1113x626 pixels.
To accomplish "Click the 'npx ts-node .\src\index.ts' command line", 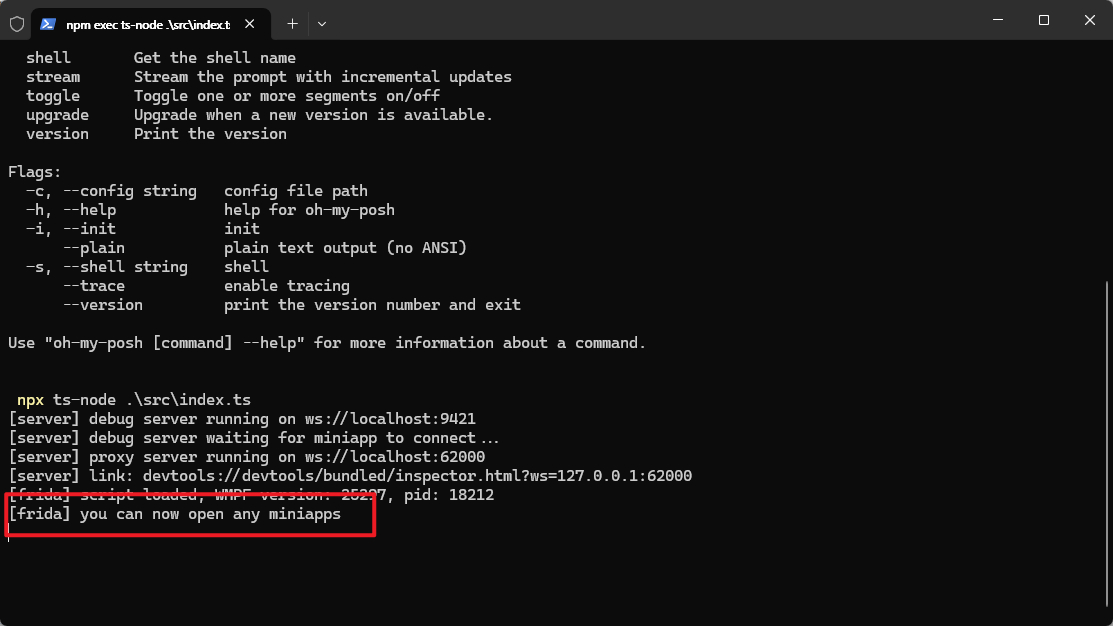I will (x=134, y=400).
